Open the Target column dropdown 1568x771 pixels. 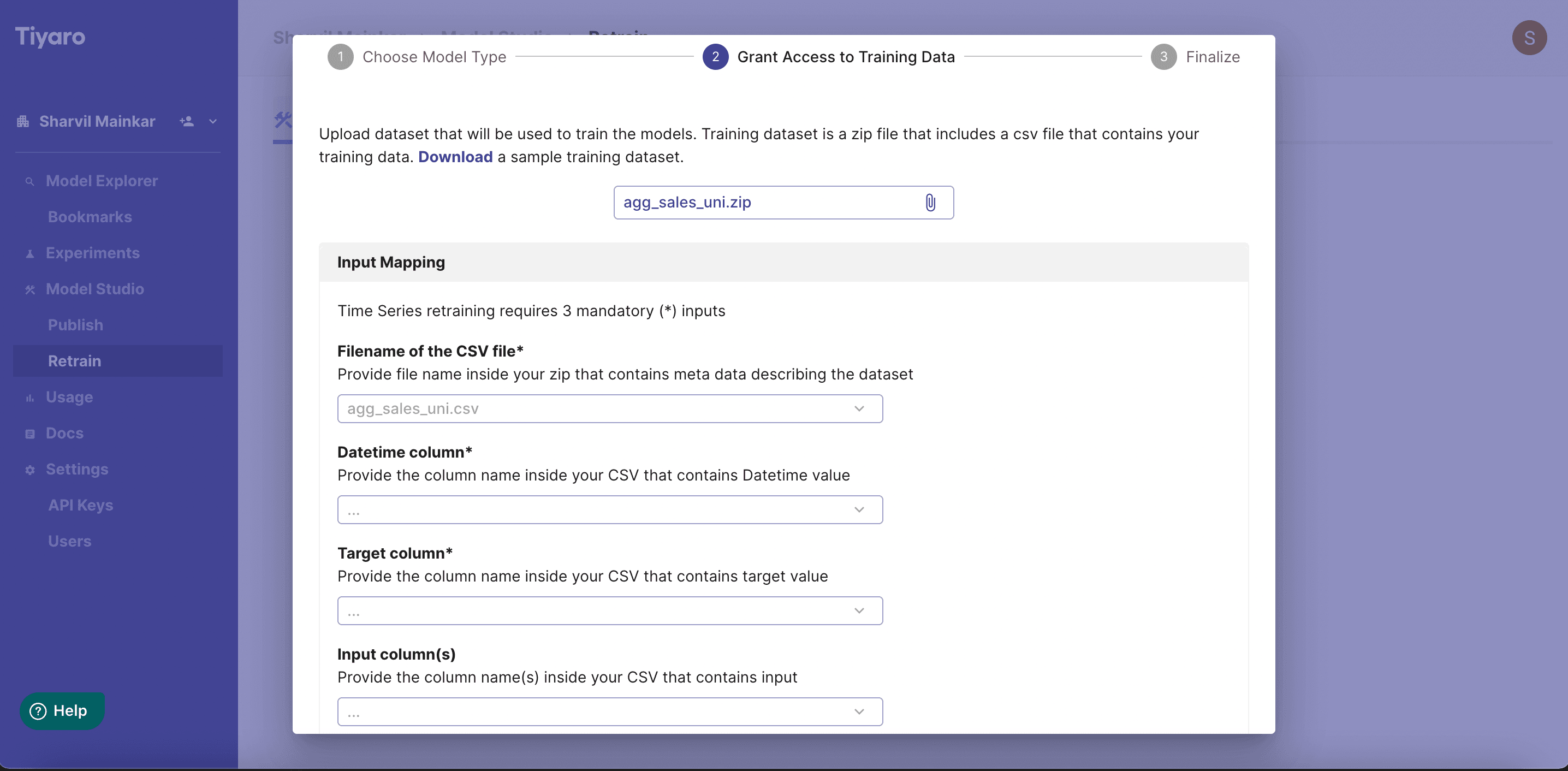coord(610,611)
